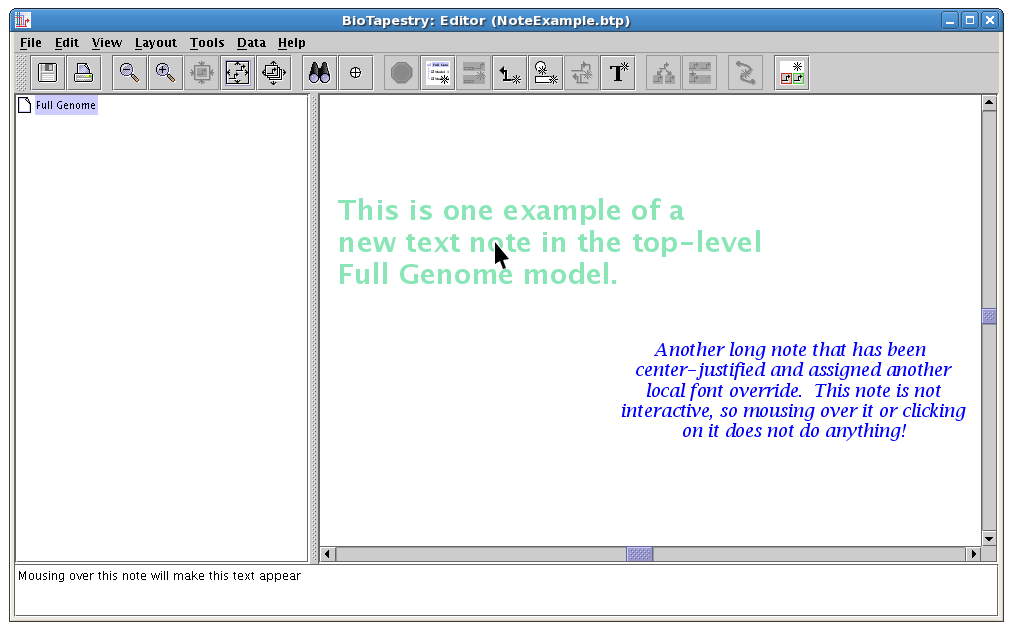Select the Add Text Note 'T' tool
Viewport: 1017px width, 635px height.
(x=618, y=73)
